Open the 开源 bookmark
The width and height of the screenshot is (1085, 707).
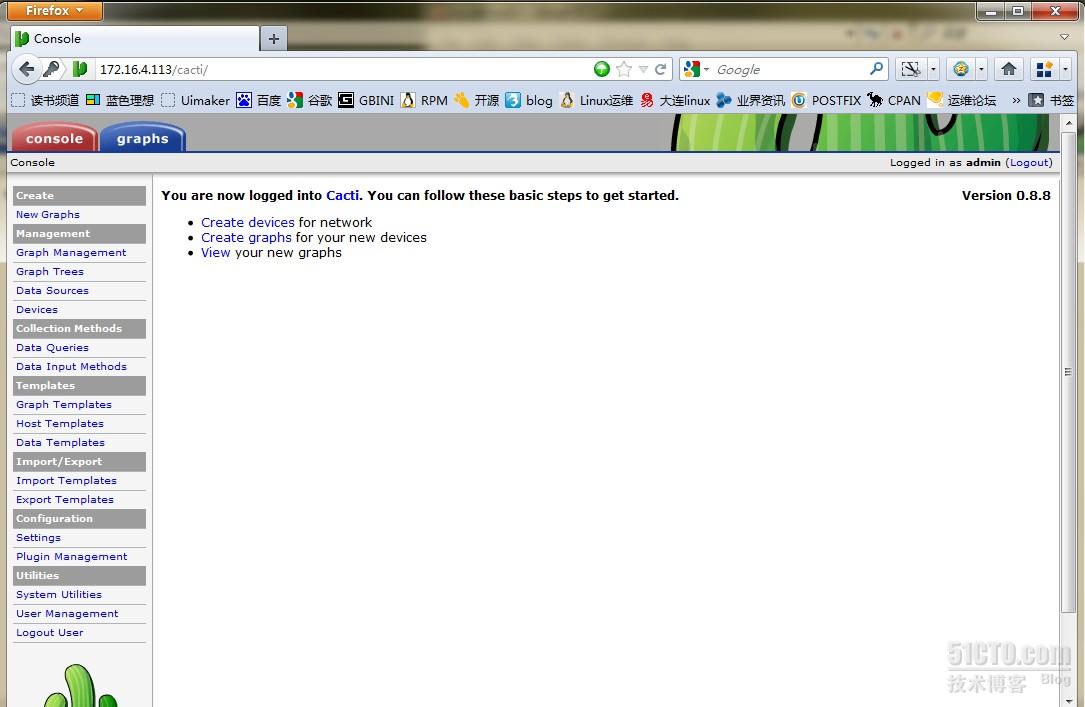pos(476,100)
